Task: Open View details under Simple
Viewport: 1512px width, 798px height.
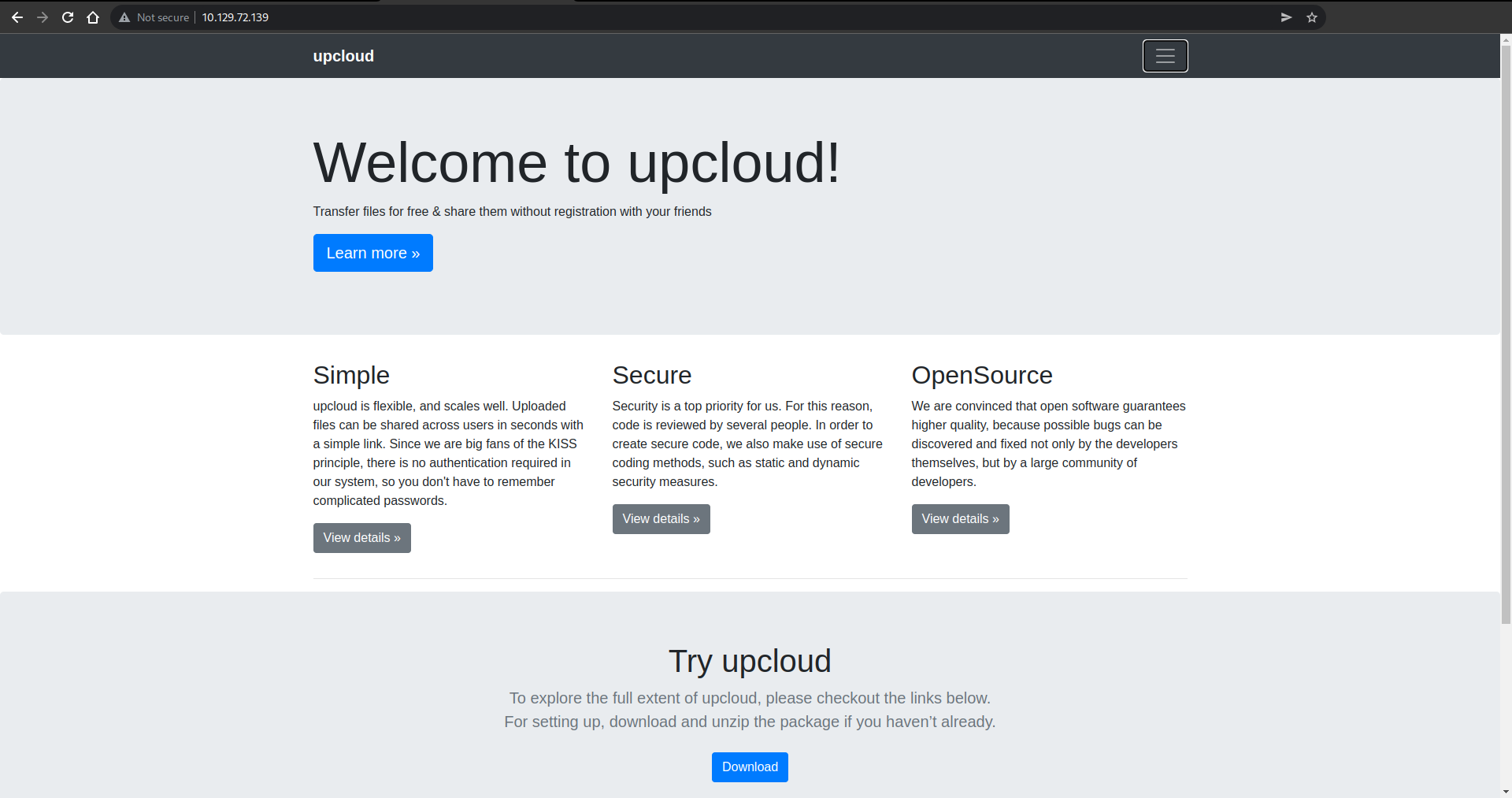Action: coord(362,538)
